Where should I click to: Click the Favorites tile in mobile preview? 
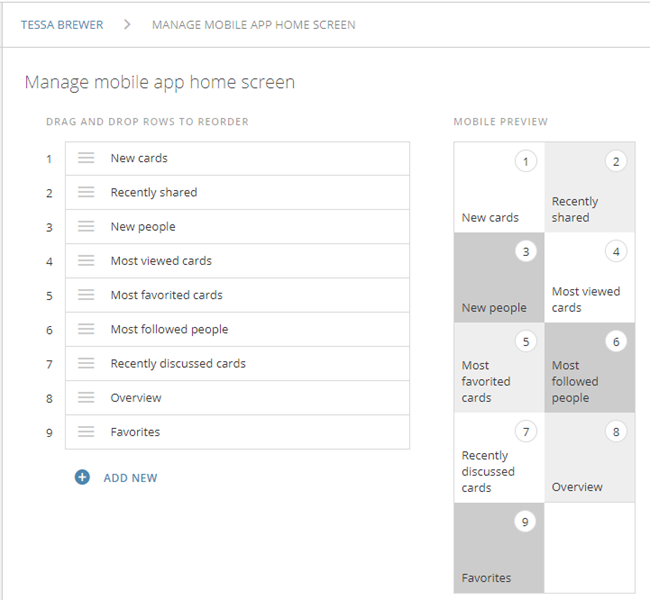(499, 547)
